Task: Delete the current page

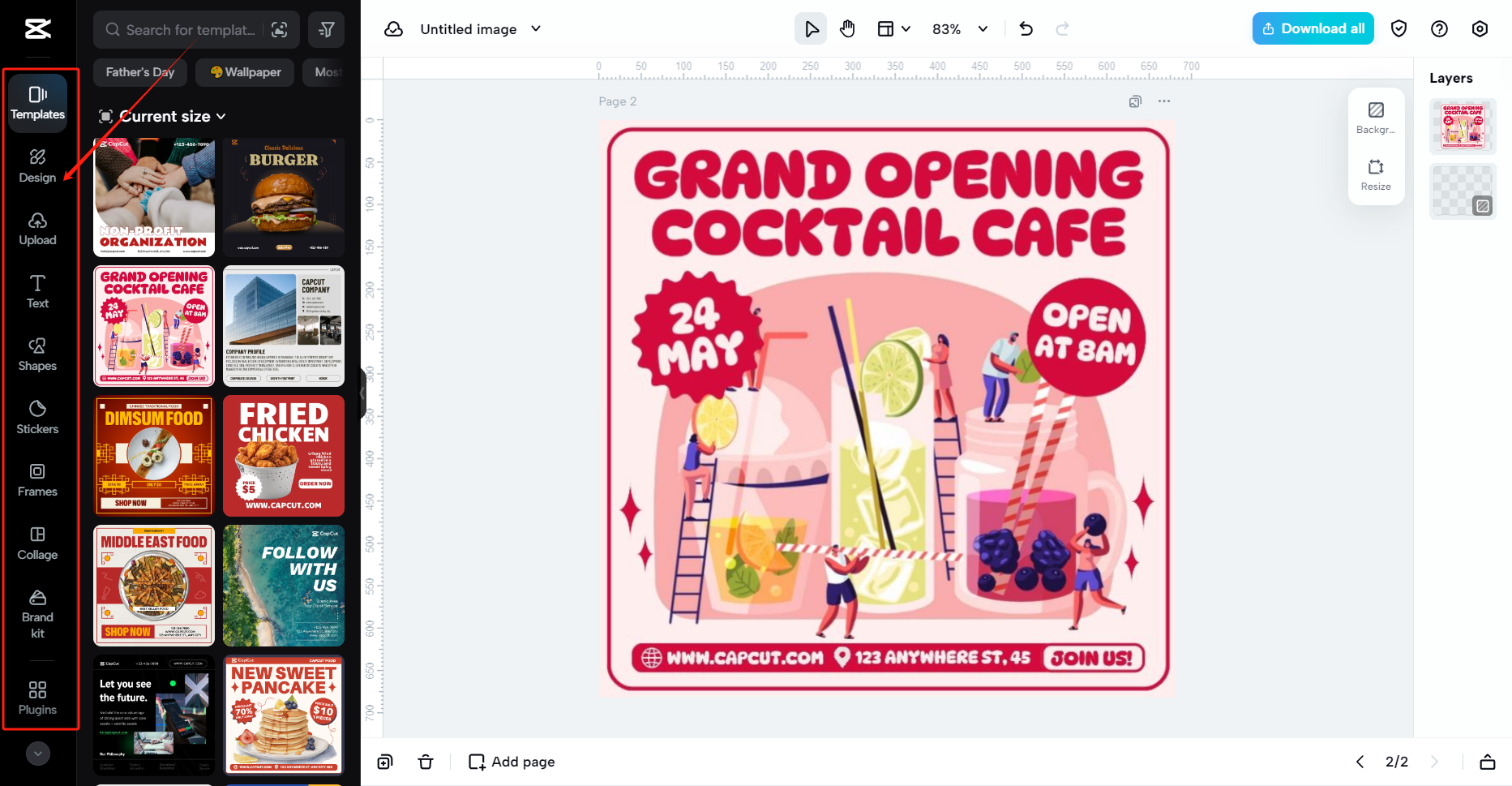Action: (x=426, y=762)
